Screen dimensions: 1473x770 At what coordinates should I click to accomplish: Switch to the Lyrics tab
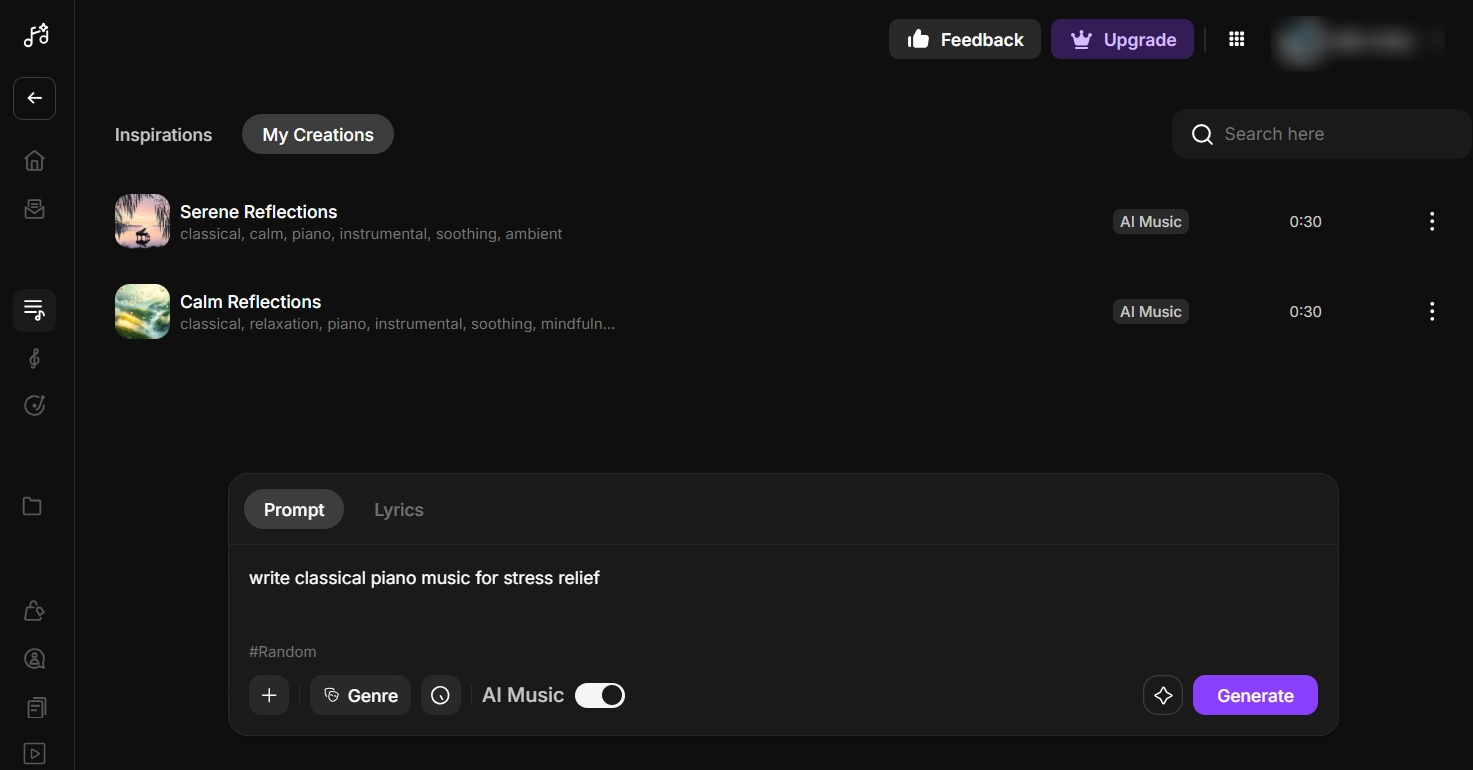click(x=398, y=509)
